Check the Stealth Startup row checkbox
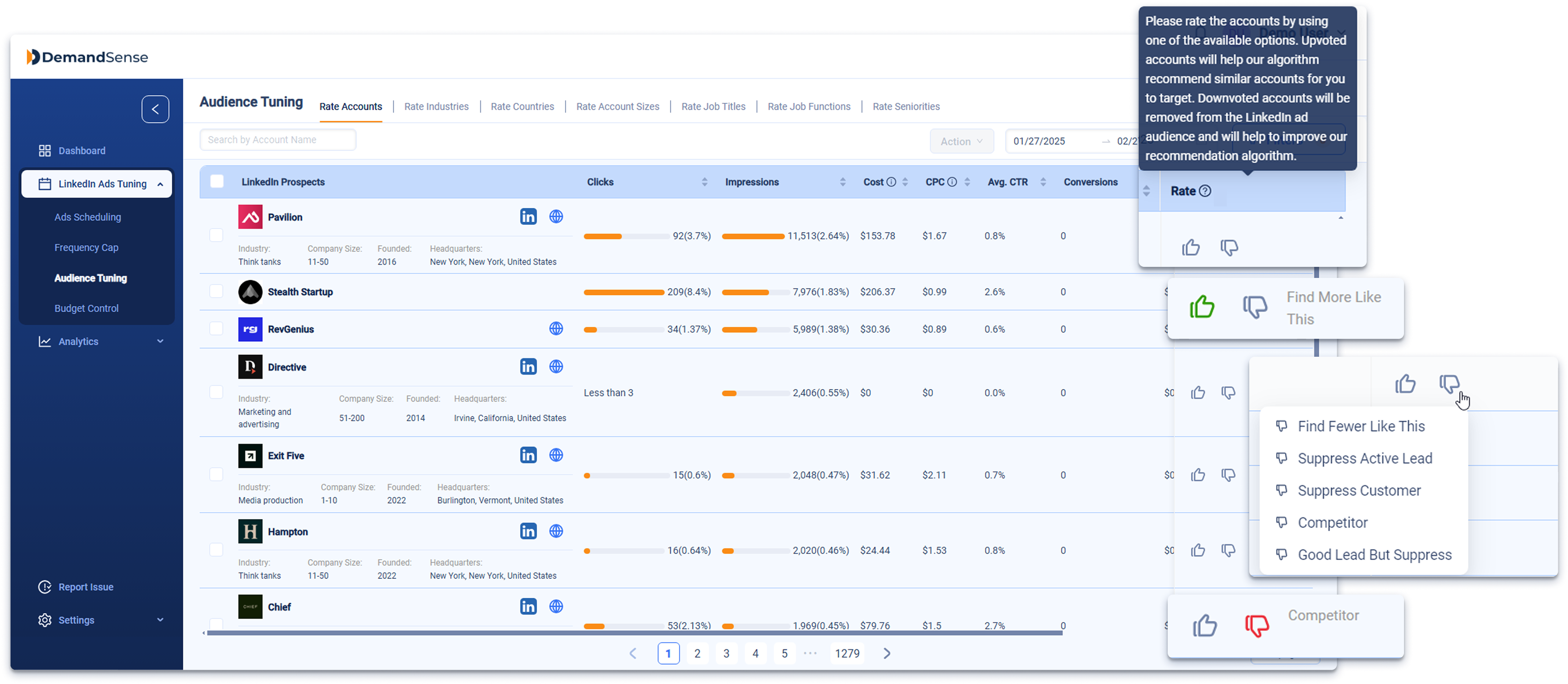The width and height of the screenshot is (1568, 684). pos(216,291)
